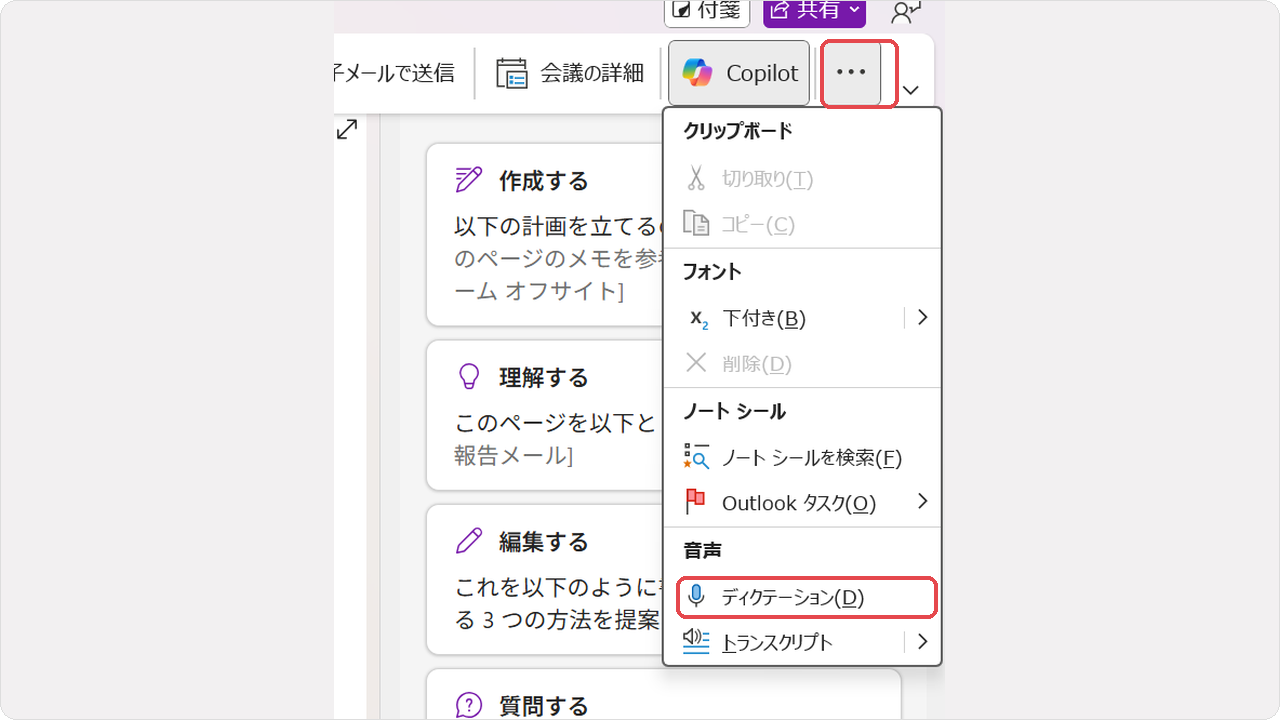Click the person presence icon at top right
The height and width of the screenshot is (720, 1280).
pos(906,11)
